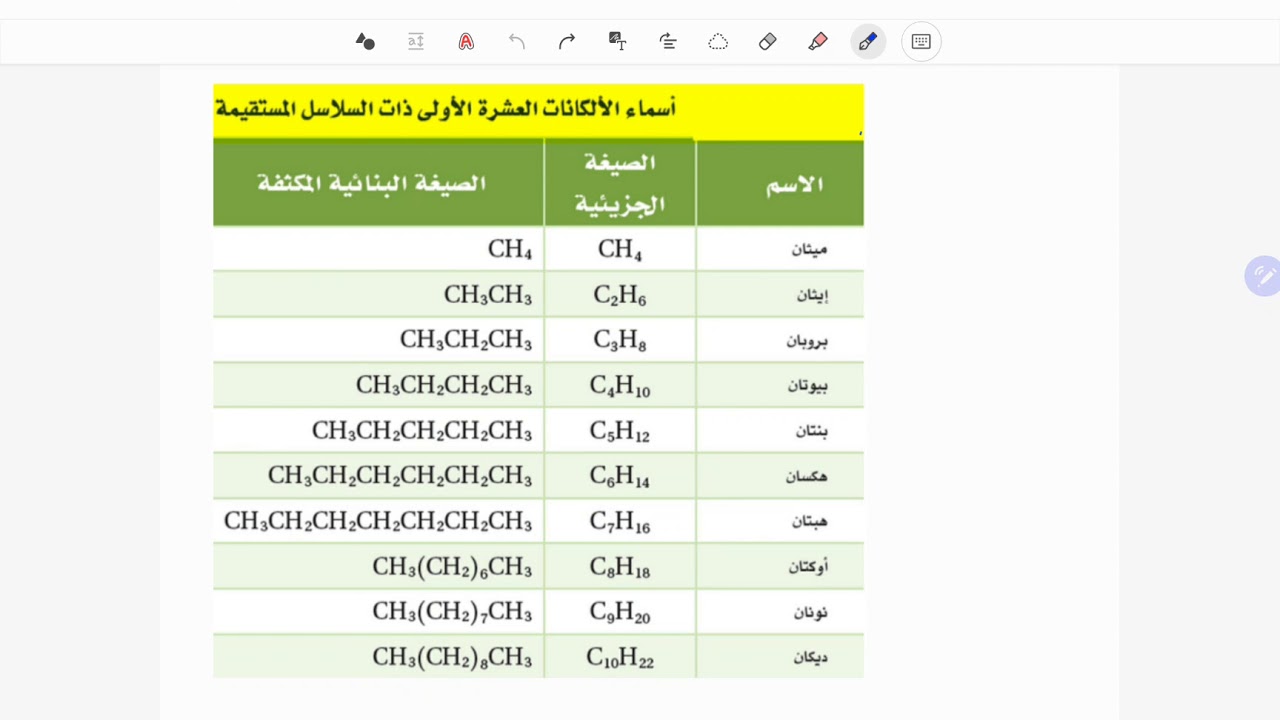Click the C5H12 molecular formula
This screenshot has width=1280, height=720.
pos(620,431)
